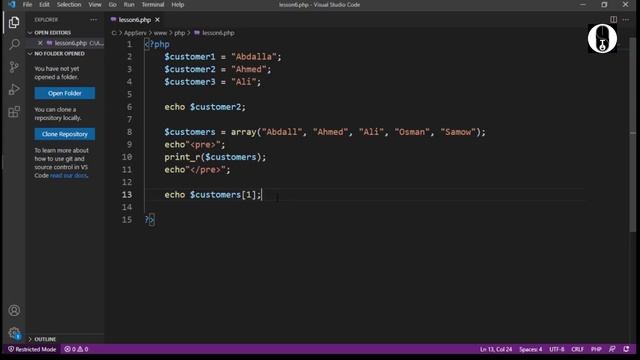Viewport: 640px width, 360px height.
Task: Click the Open Folder button
Action: coord(64,93)
